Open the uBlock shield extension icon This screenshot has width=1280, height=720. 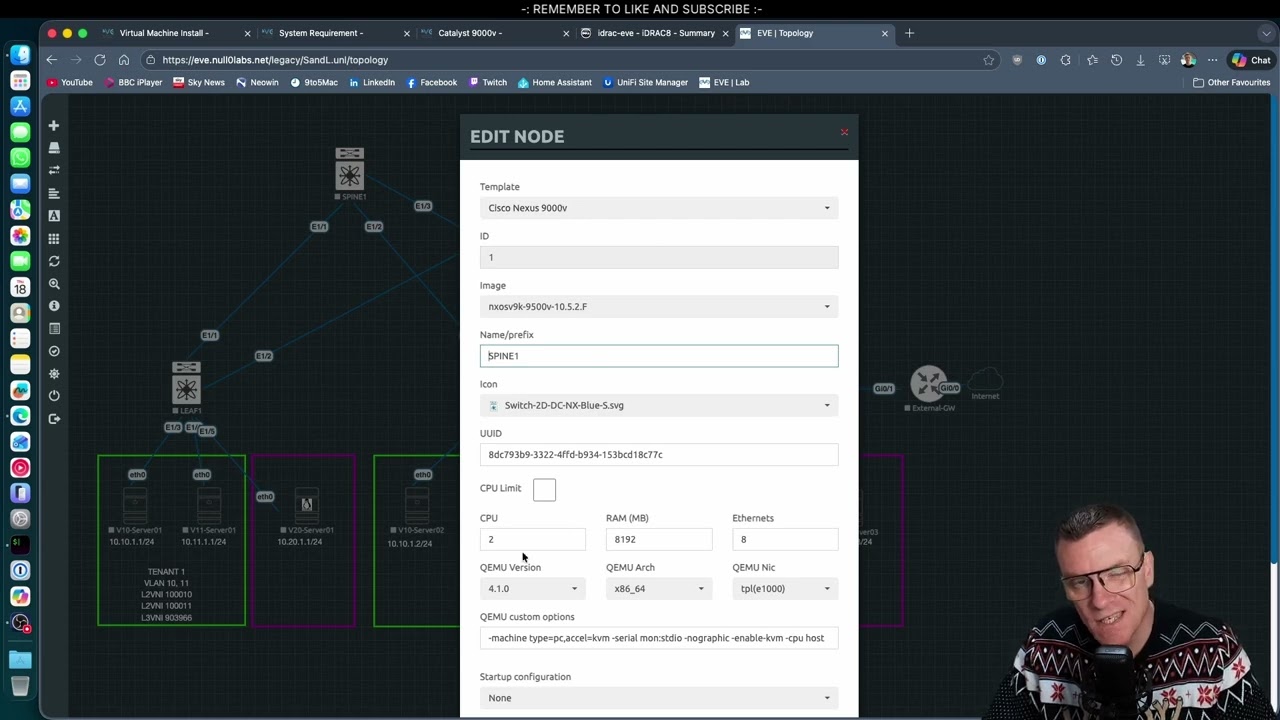point(1017,60)
